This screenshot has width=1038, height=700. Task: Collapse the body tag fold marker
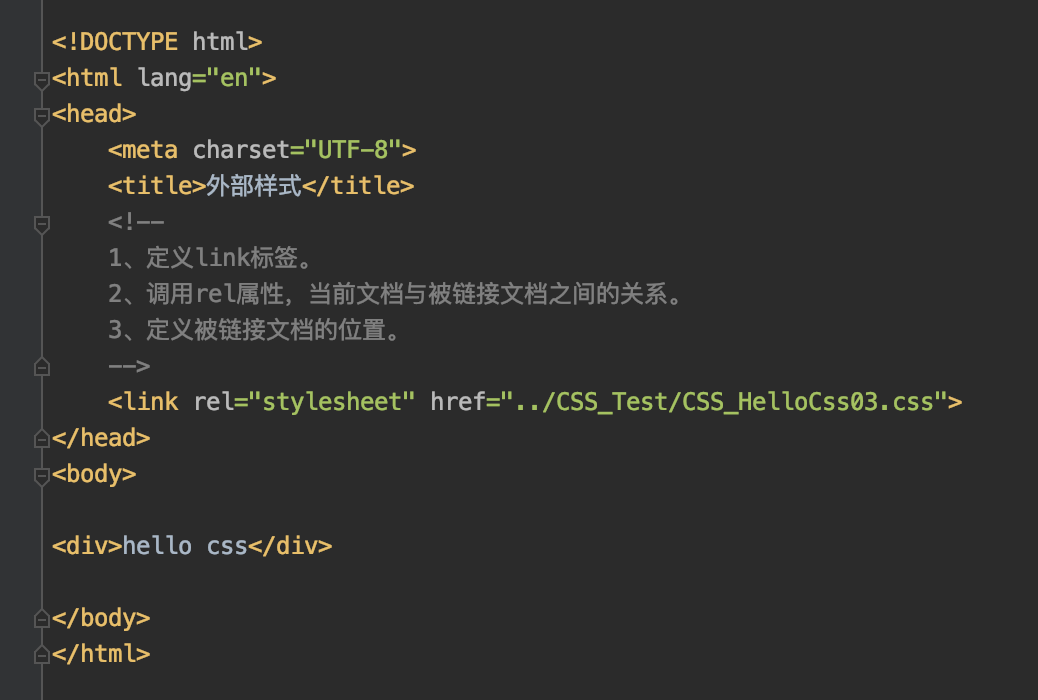(42, 475)
